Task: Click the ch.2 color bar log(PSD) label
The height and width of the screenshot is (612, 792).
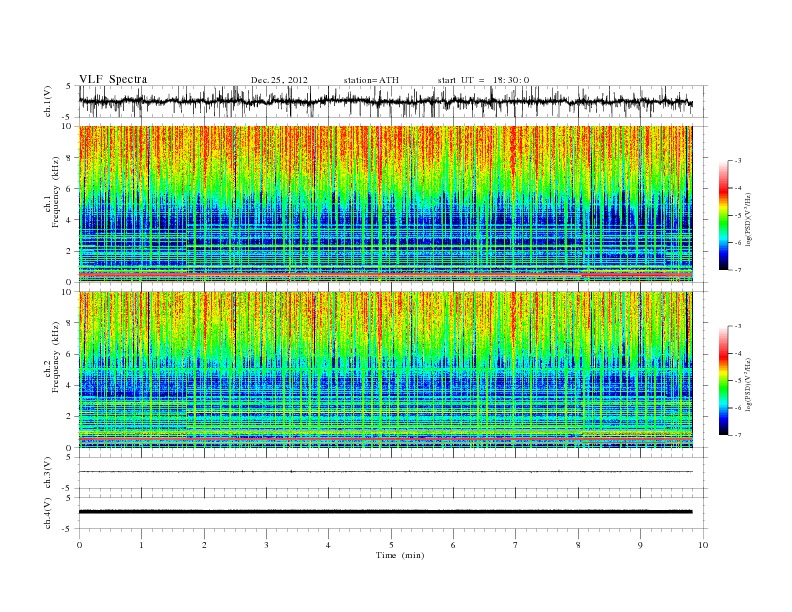Action: coord(749,383)
